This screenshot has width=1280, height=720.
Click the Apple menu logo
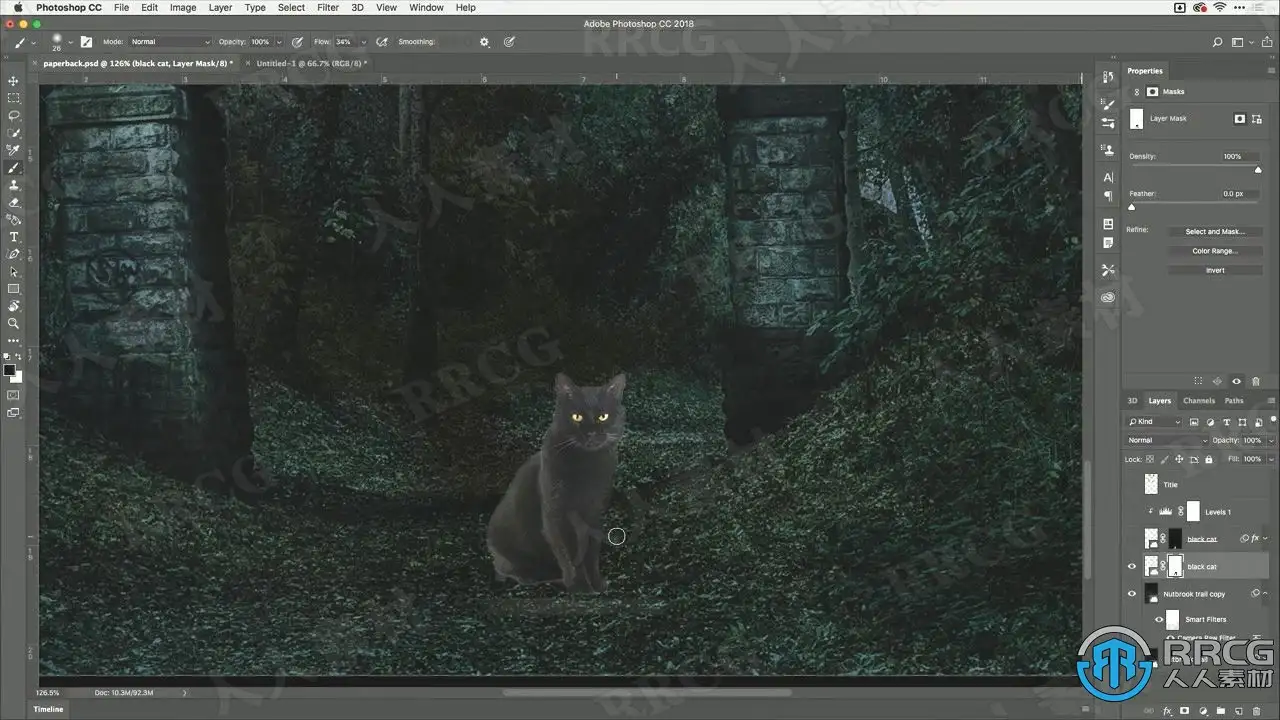(x=17, y=7)
